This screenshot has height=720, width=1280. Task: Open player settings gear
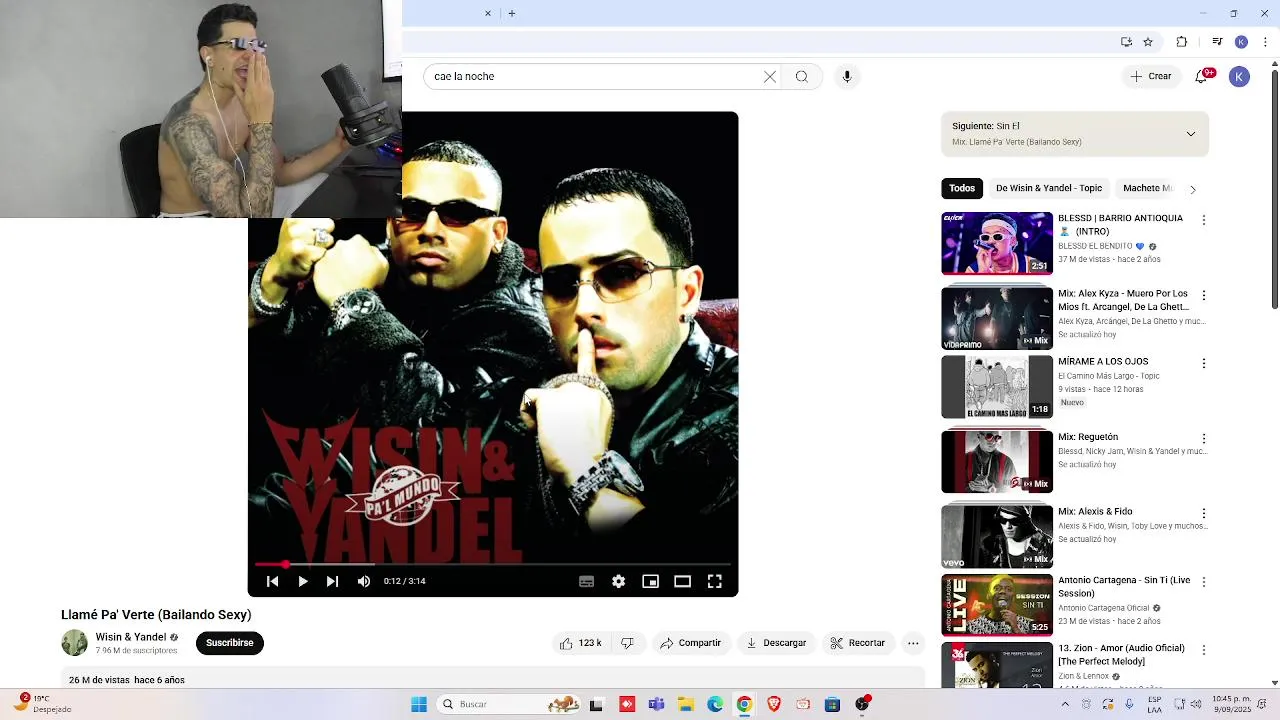[619, 581]
